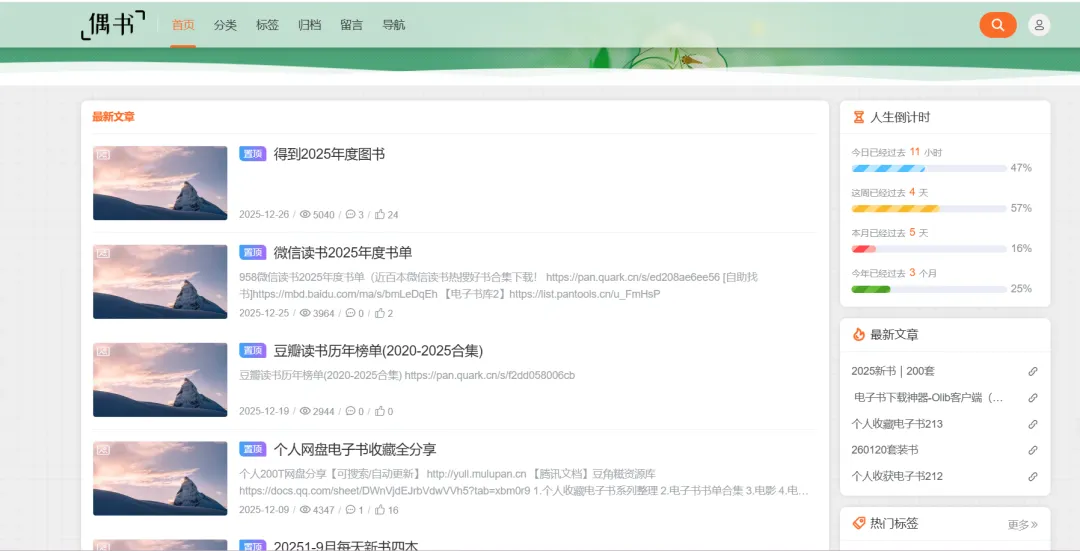Image resolution: width=1080 pixels, height=551 pixels.
Task: Open sidebar link 个人收藏电子书213
Action: tap(897, 424)
